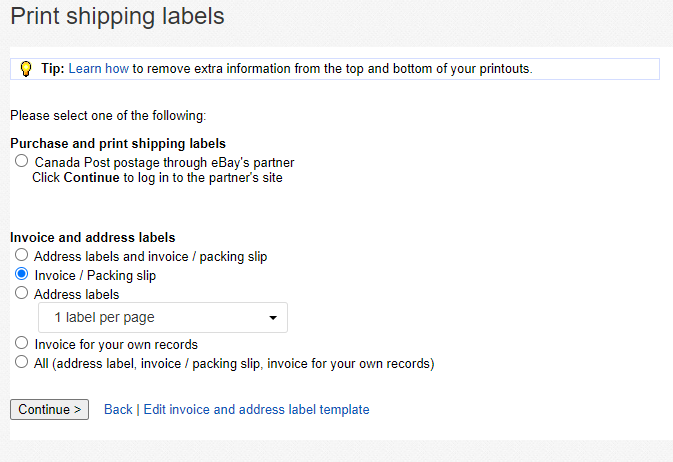The height and width of the screenshot is (462, 673).
Task: Open "Edit invoice and address label template" link
Action: point(256,409)
